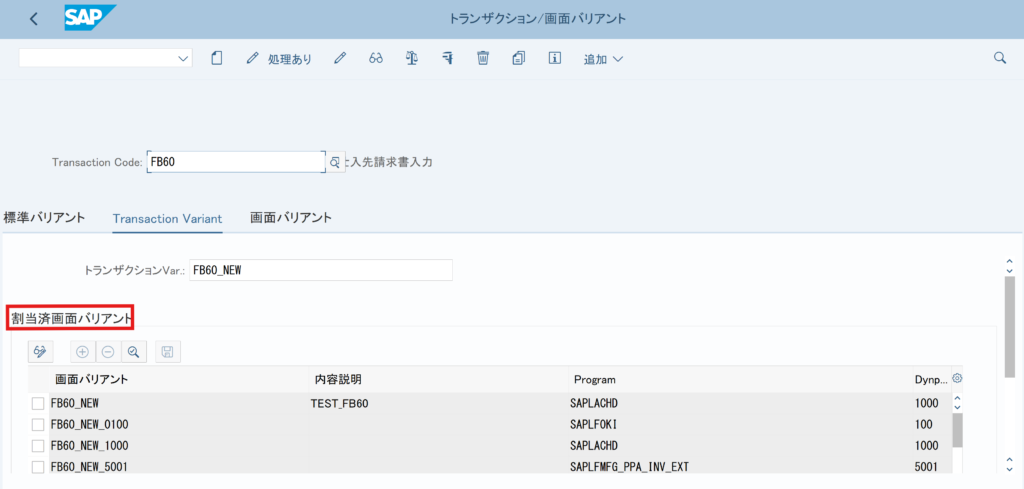
Task: Click the create document icon in toolbar
Action: 217,58
